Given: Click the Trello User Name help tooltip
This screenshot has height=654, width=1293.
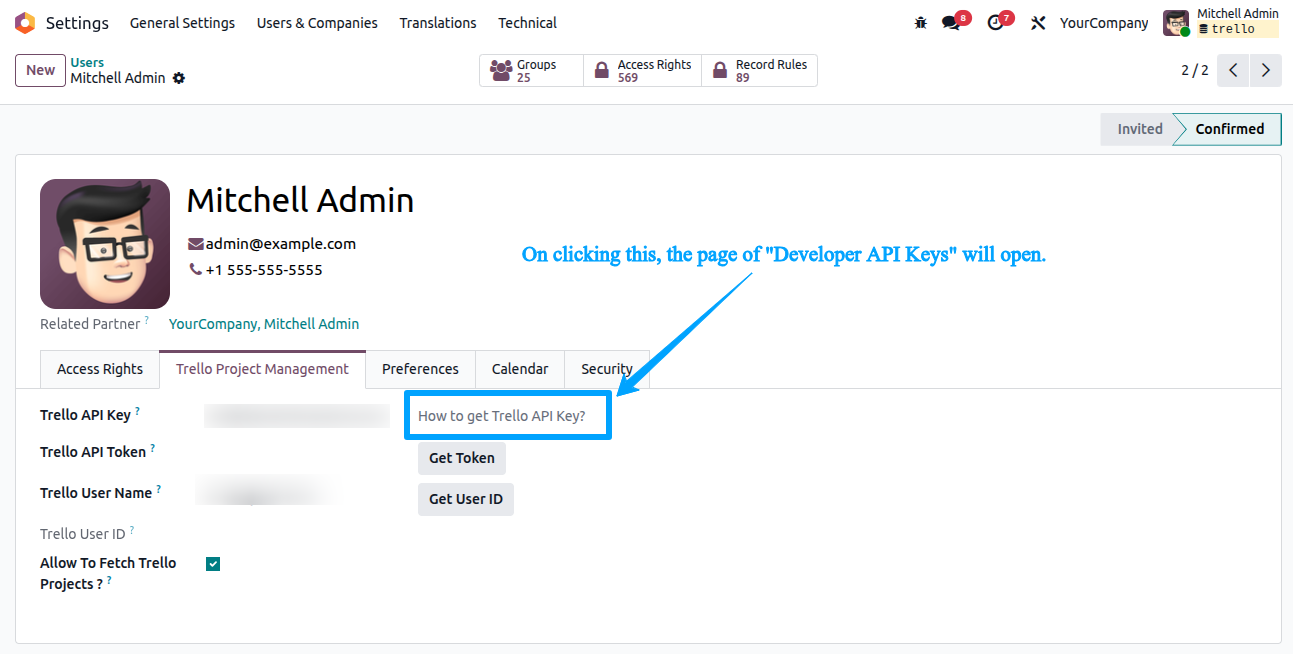Looking at the screenshot, I should click(x=159, y=489).
